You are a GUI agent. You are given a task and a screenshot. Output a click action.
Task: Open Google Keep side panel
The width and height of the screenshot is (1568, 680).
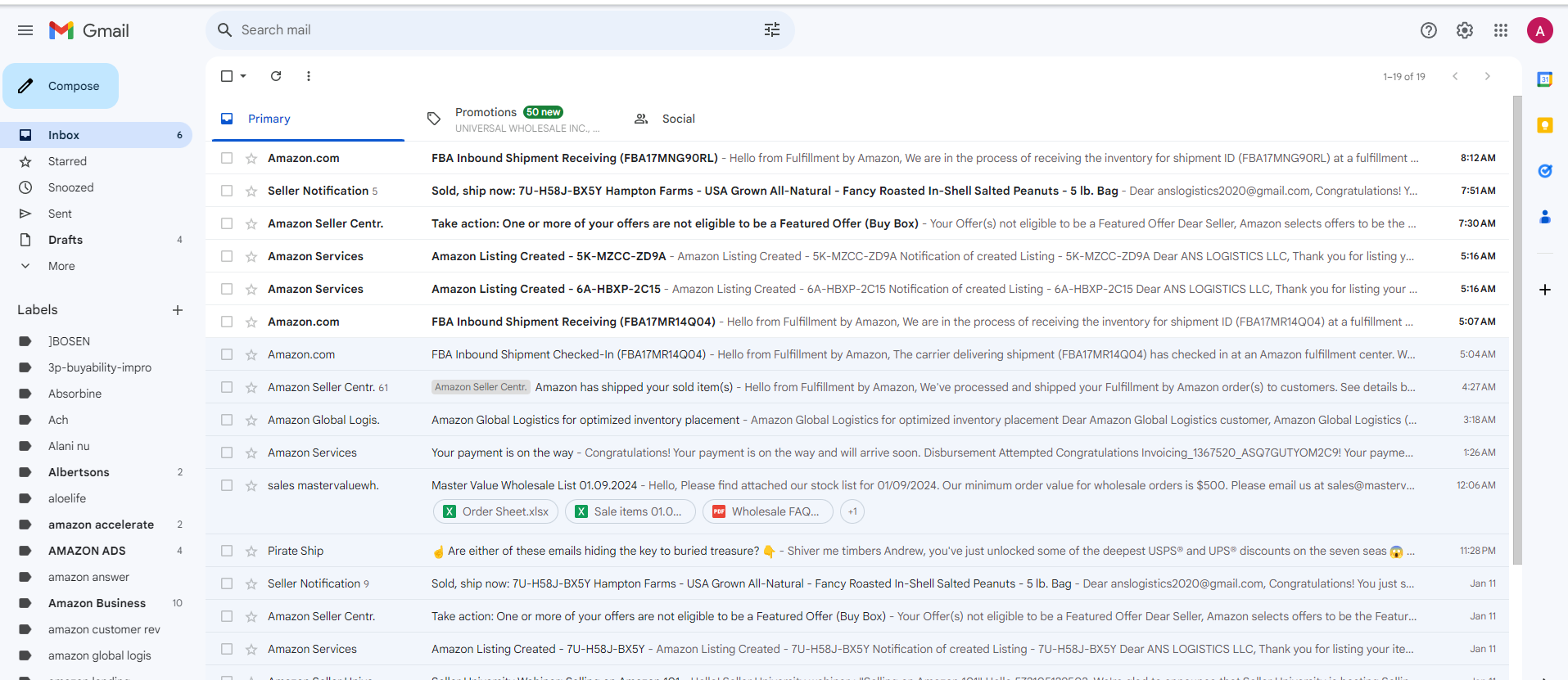click(1545, 125)
